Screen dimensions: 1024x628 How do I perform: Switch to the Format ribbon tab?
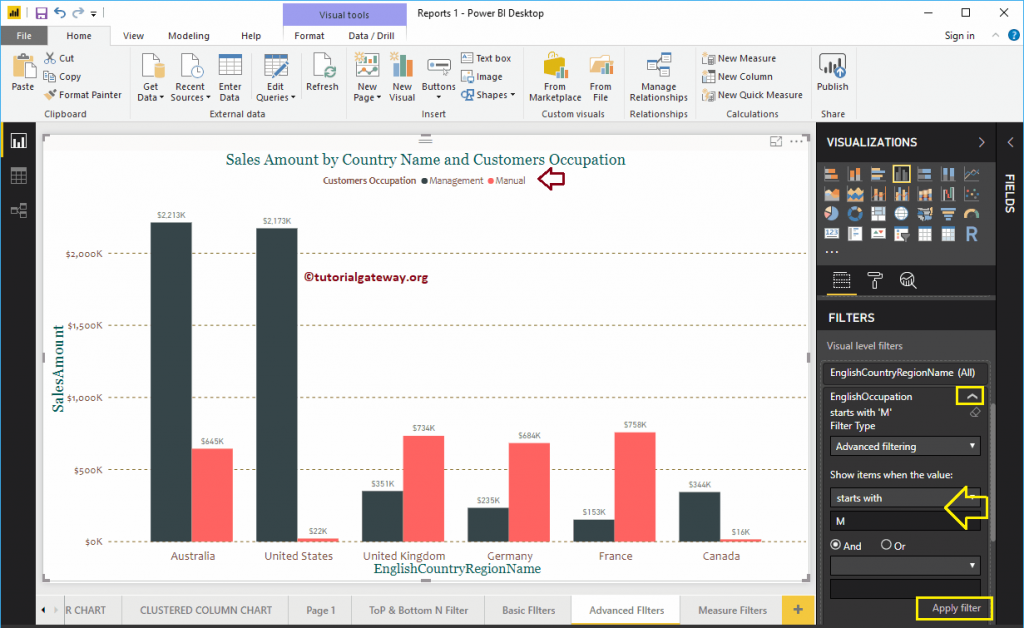pyautogui.click(x=308, y=35)
